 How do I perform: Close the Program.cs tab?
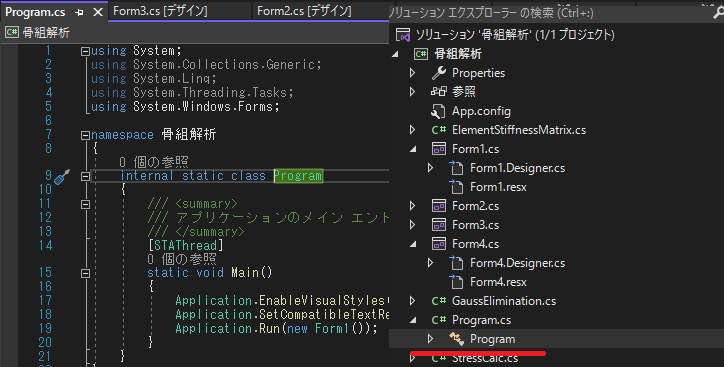point(98,12)
